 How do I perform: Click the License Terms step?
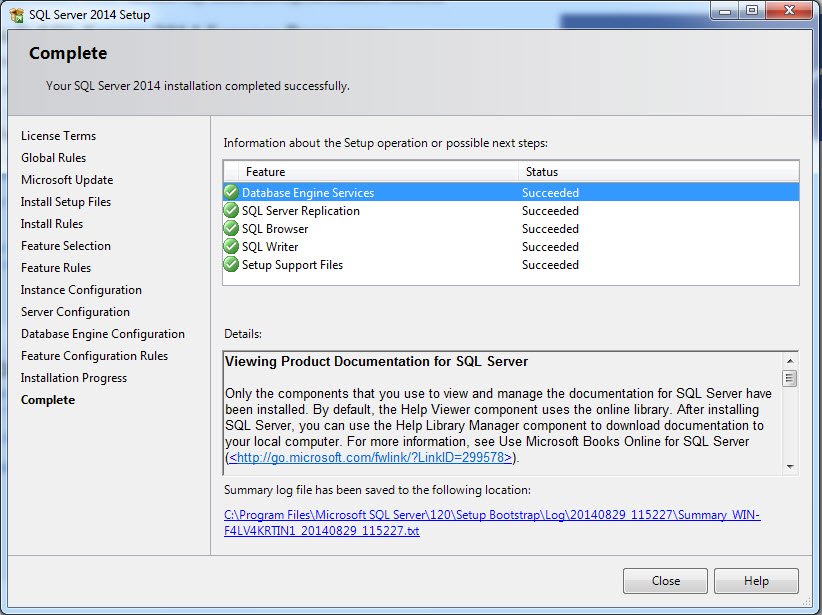58,136
